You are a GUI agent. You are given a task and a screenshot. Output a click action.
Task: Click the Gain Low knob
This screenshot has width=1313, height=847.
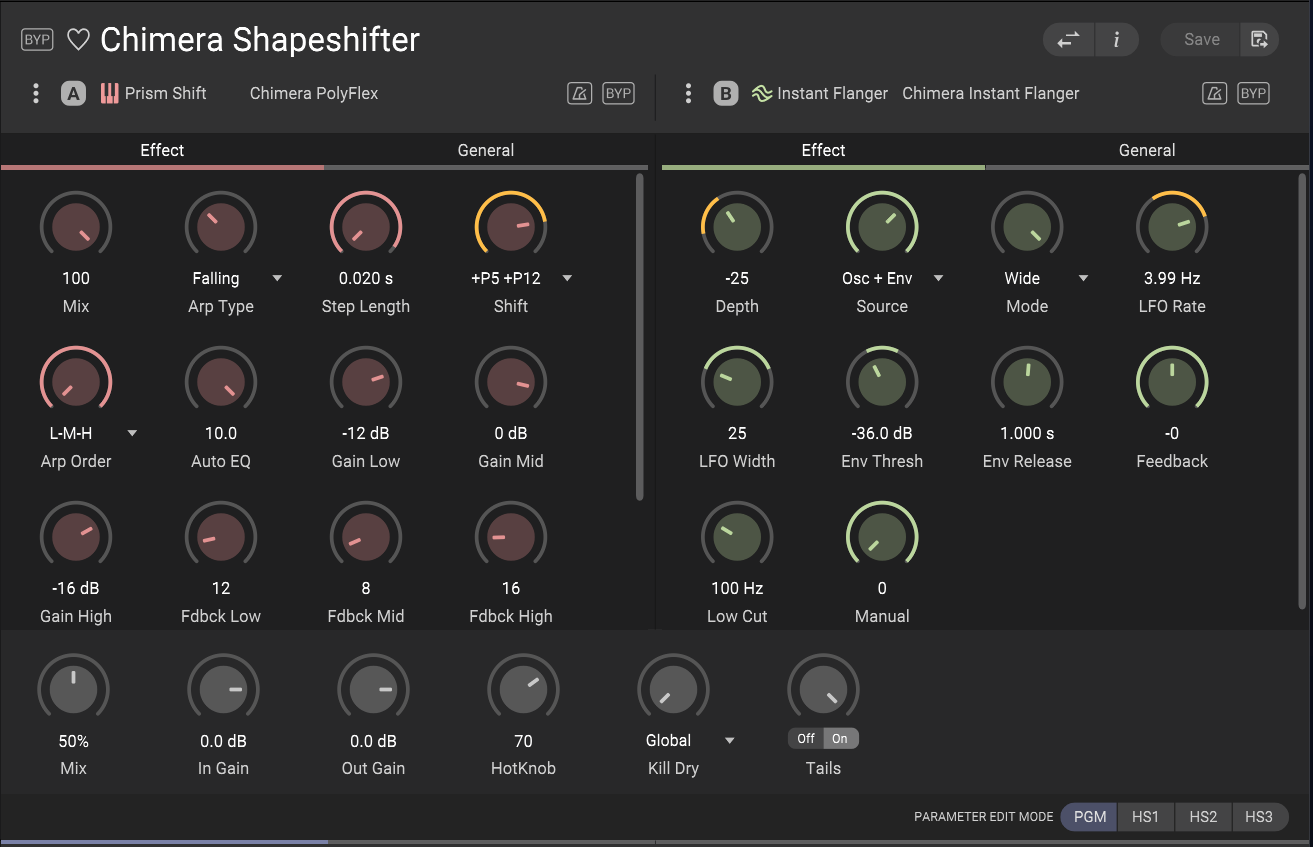pos(366,382)
